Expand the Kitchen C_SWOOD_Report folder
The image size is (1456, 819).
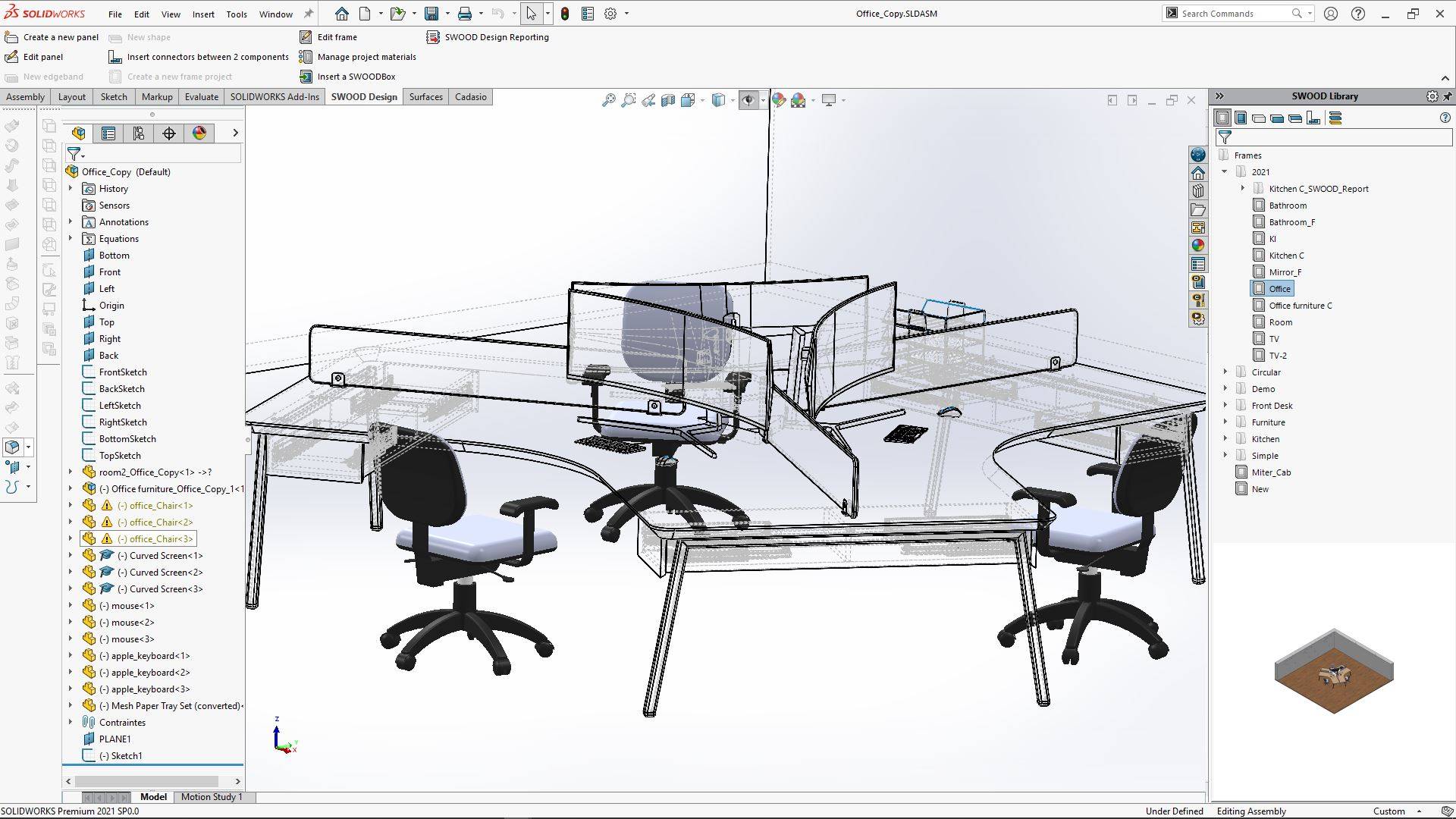click(x=1242, y=188)
